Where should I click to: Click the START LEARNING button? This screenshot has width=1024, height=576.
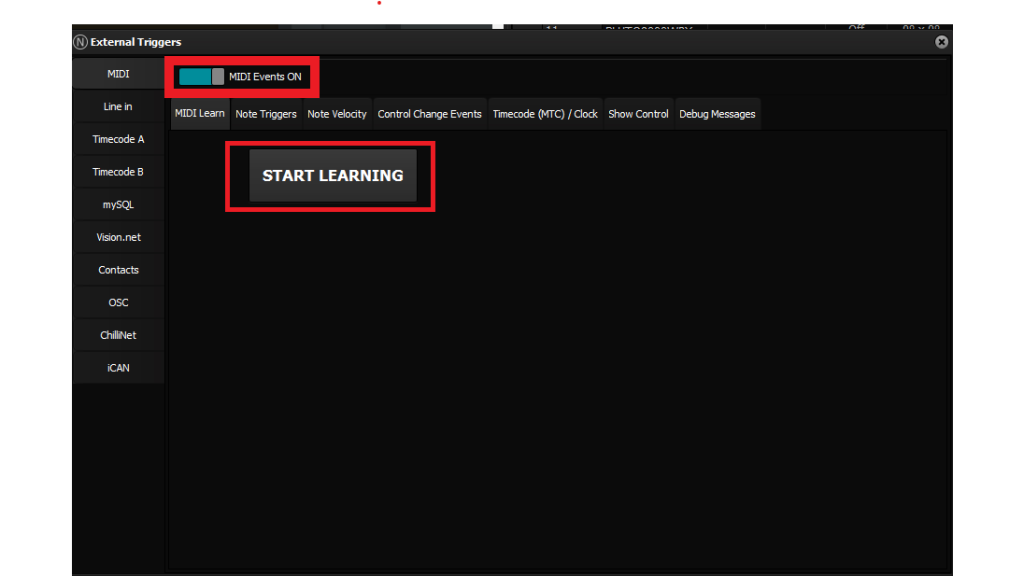point(333,176)
